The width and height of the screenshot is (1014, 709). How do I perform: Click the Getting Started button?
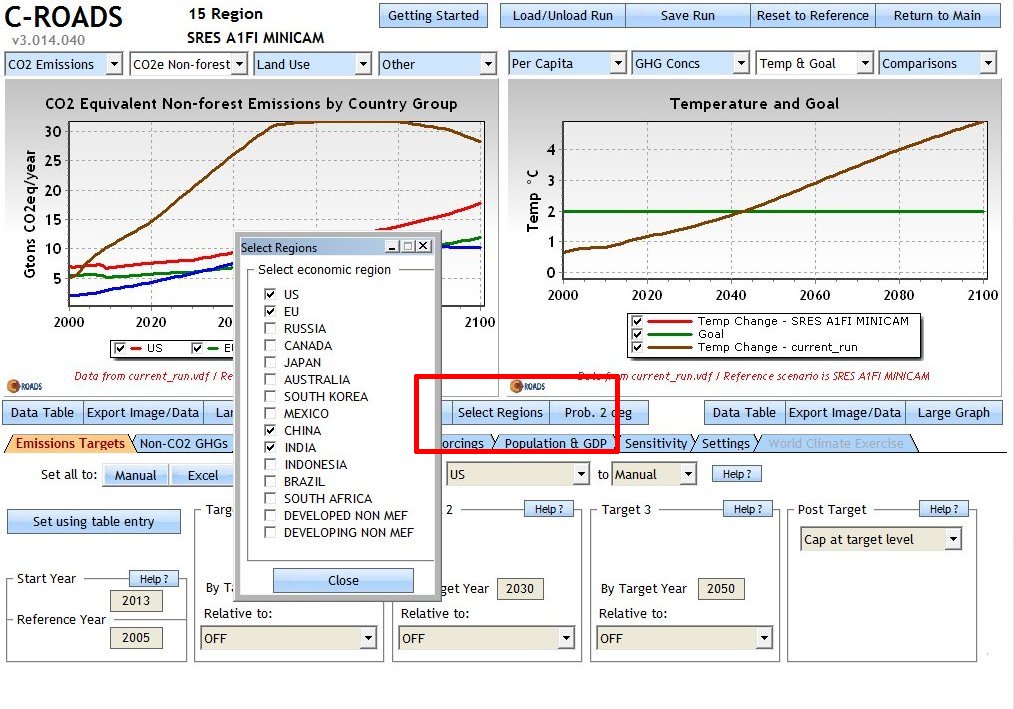(x=433, y=16)
